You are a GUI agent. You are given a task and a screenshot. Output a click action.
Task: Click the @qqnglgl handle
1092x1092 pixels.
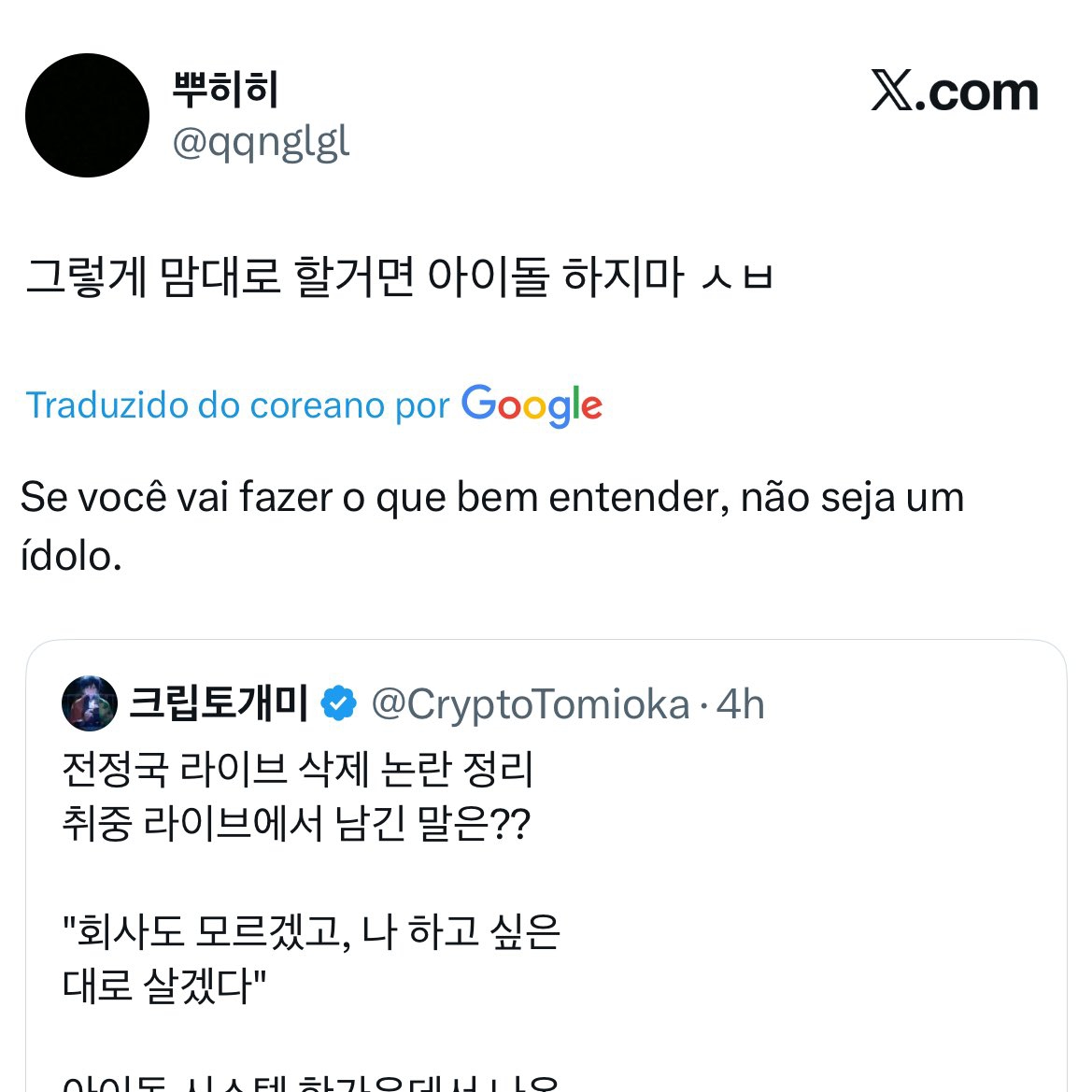pyautogui.click(x=261, y=142)
